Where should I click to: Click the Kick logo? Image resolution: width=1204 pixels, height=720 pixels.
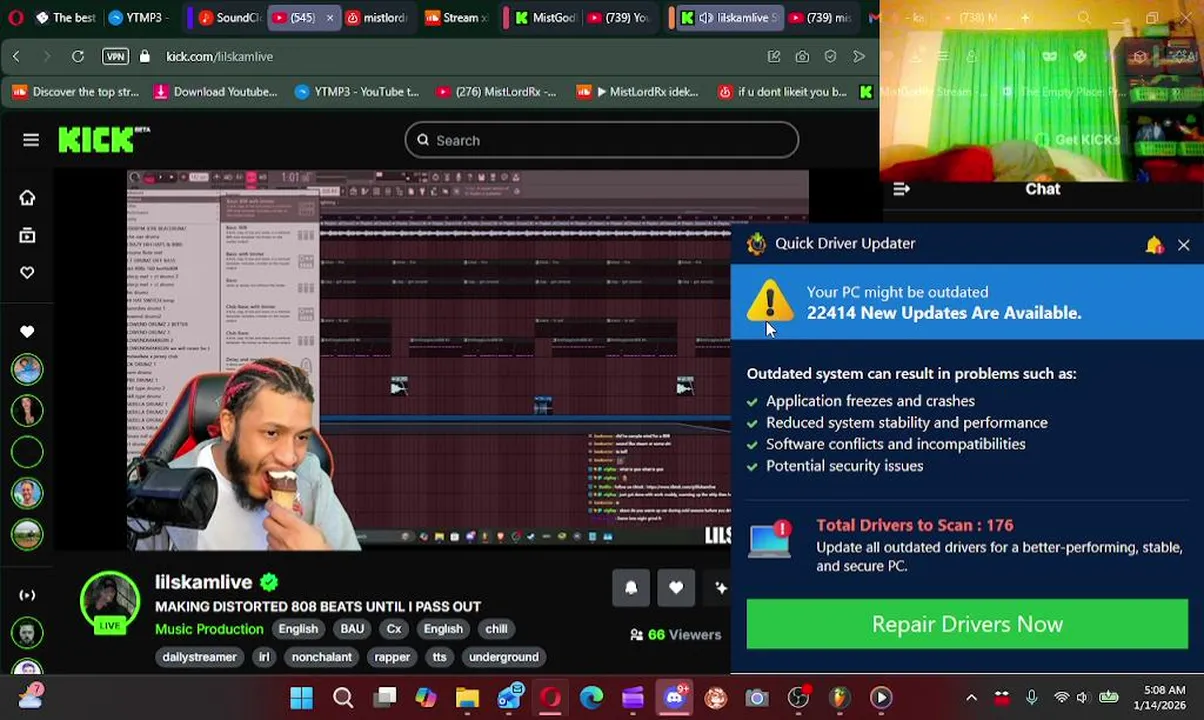(x=103, y=140)
